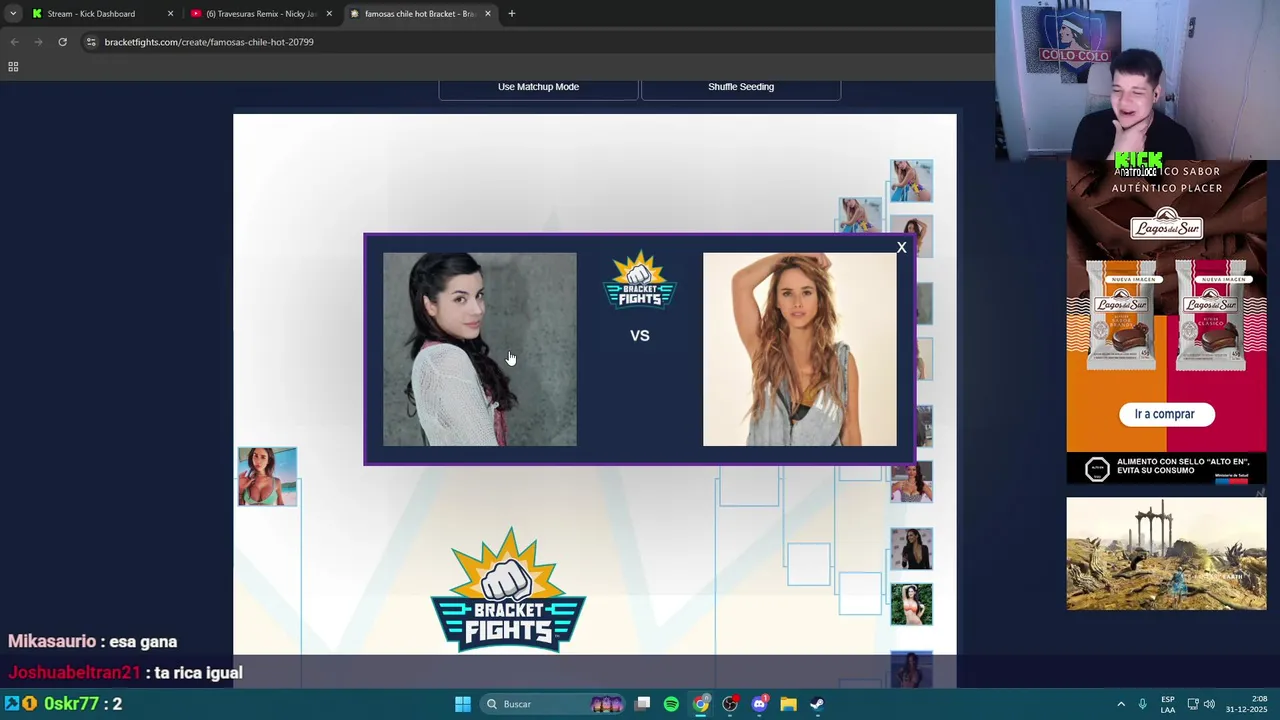The width and height of the screenshot is (1280, 720).
Task: Click contestant in black dress thumbnail
Action: (x=911, y=548)
